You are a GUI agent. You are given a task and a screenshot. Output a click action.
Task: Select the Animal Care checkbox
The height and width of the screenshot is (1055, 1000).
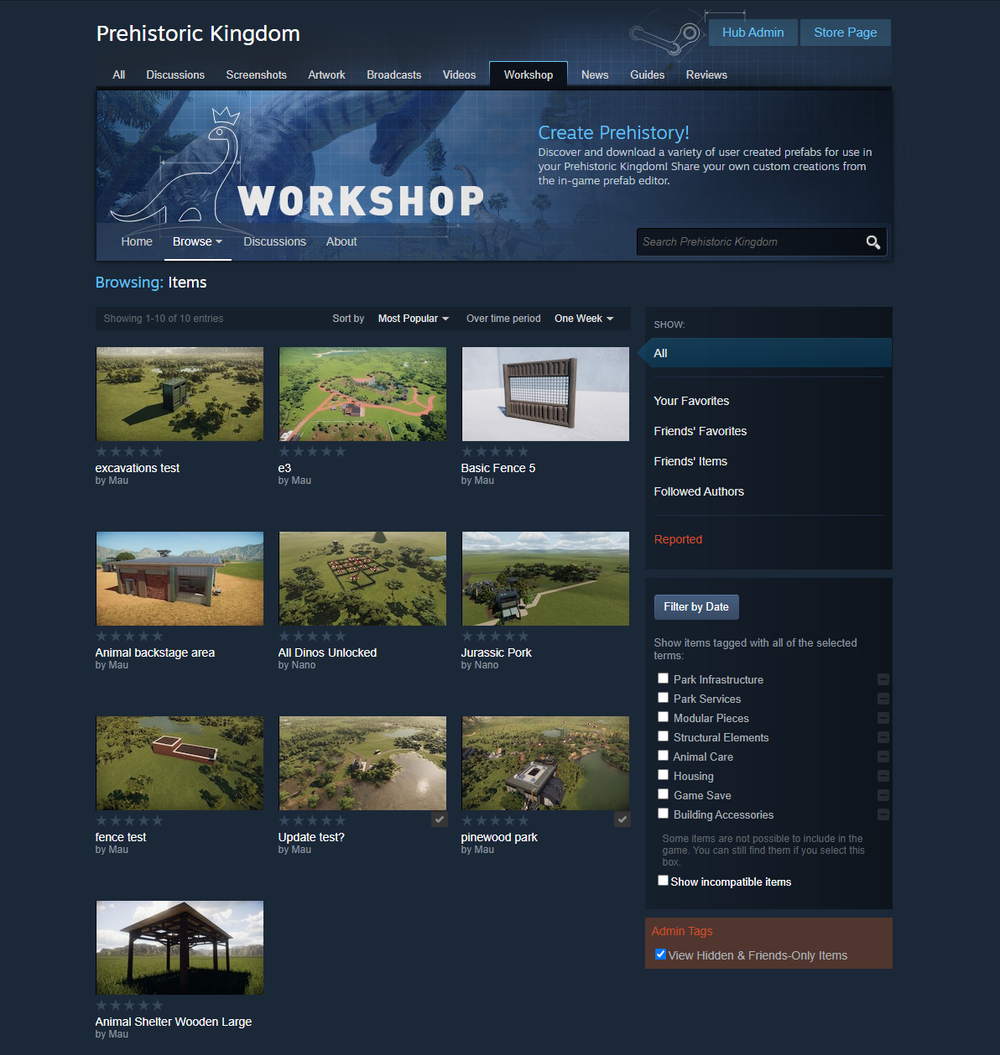pyautogui.click(x=663, y=756)
